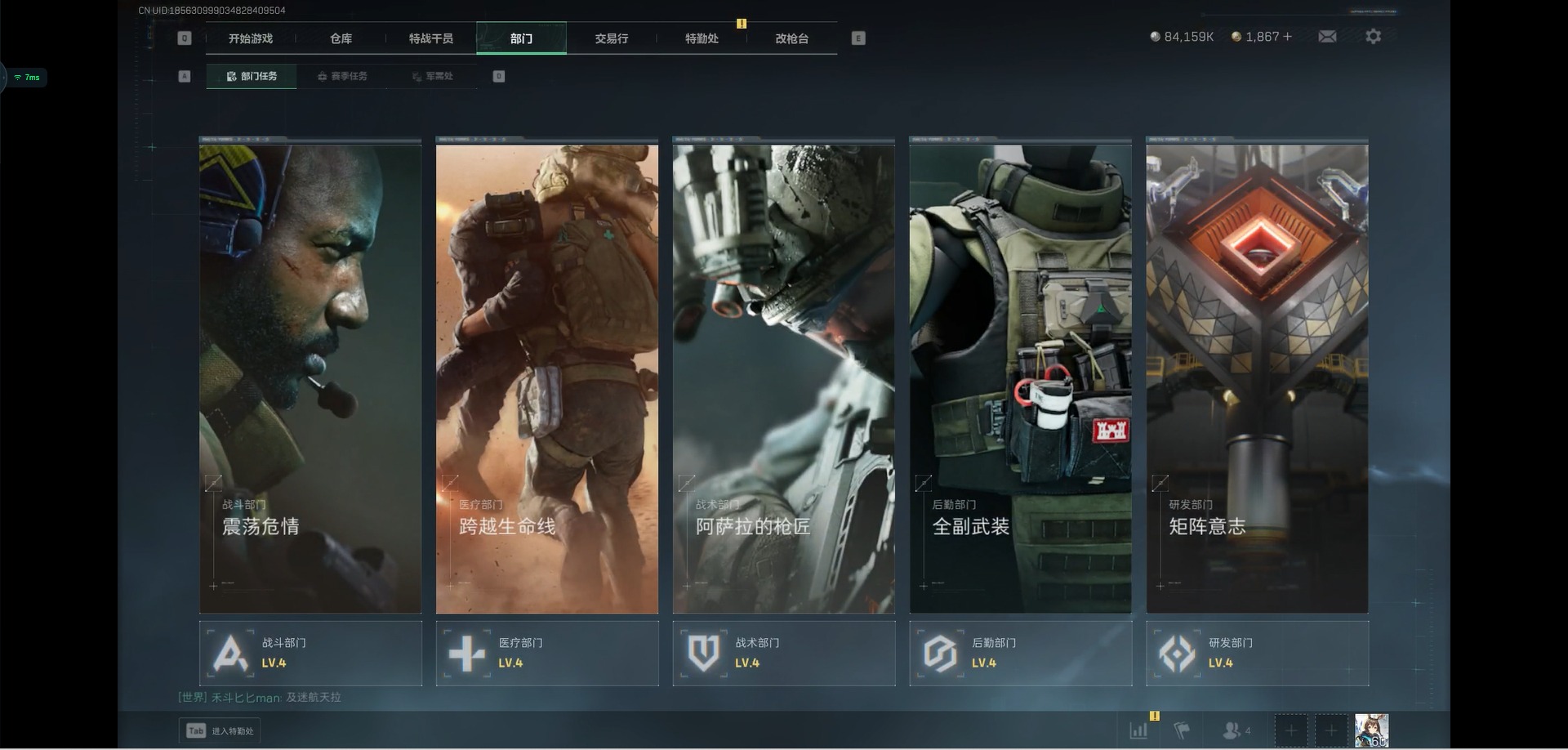The image size is (1568, 750).
Task: Open the mail inbox envelope icon
Action: point(1327,37)
